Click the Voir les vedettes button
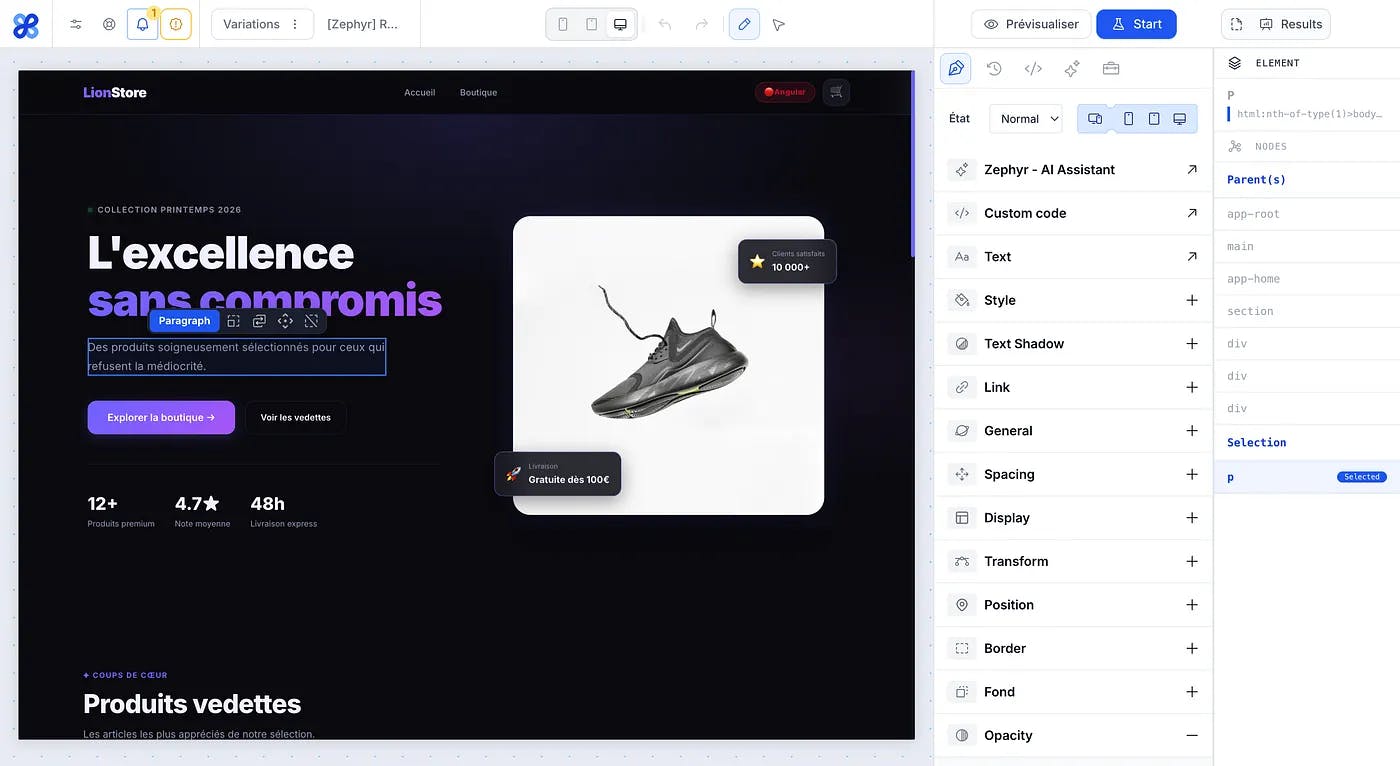 (296, 418)
